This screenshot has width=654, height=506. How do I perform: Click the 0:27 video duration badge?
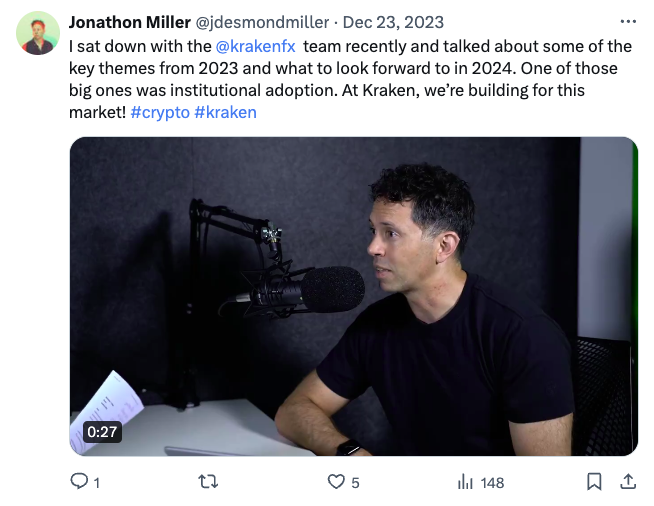click(x=102, y=432)
